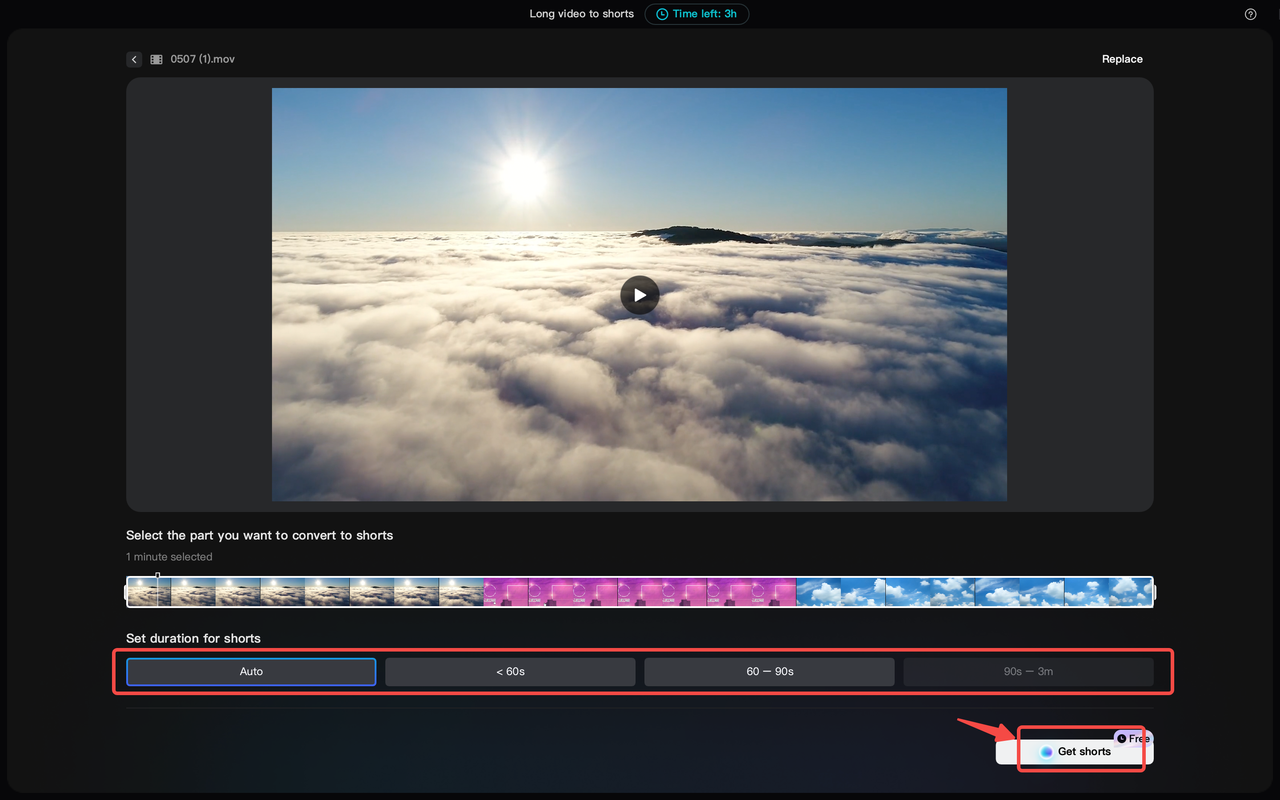The height and width of the screenshot is (800, 1280).
Task: Select the Auto duration option
Action: [250, 671]
